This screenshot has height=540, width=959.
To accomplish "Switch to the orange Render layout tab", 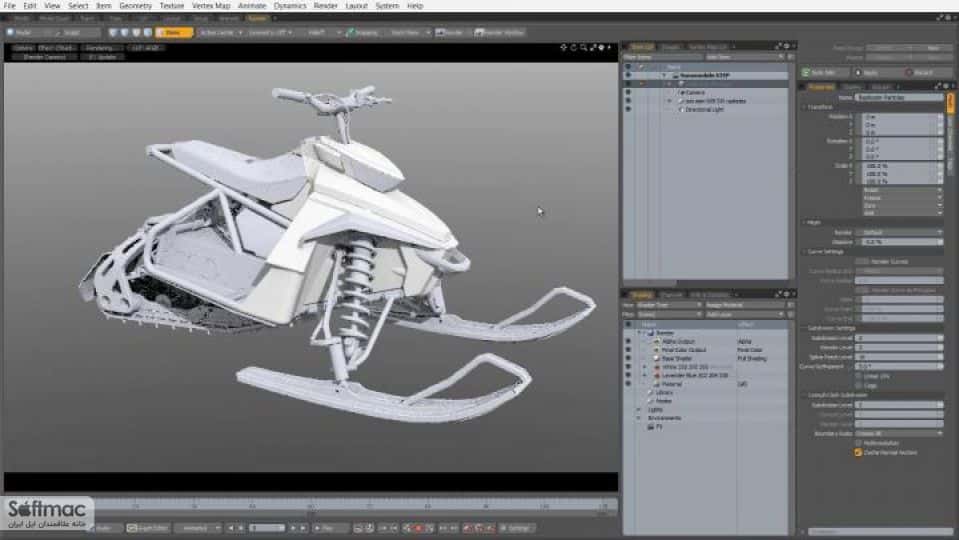I will [257, 18].
